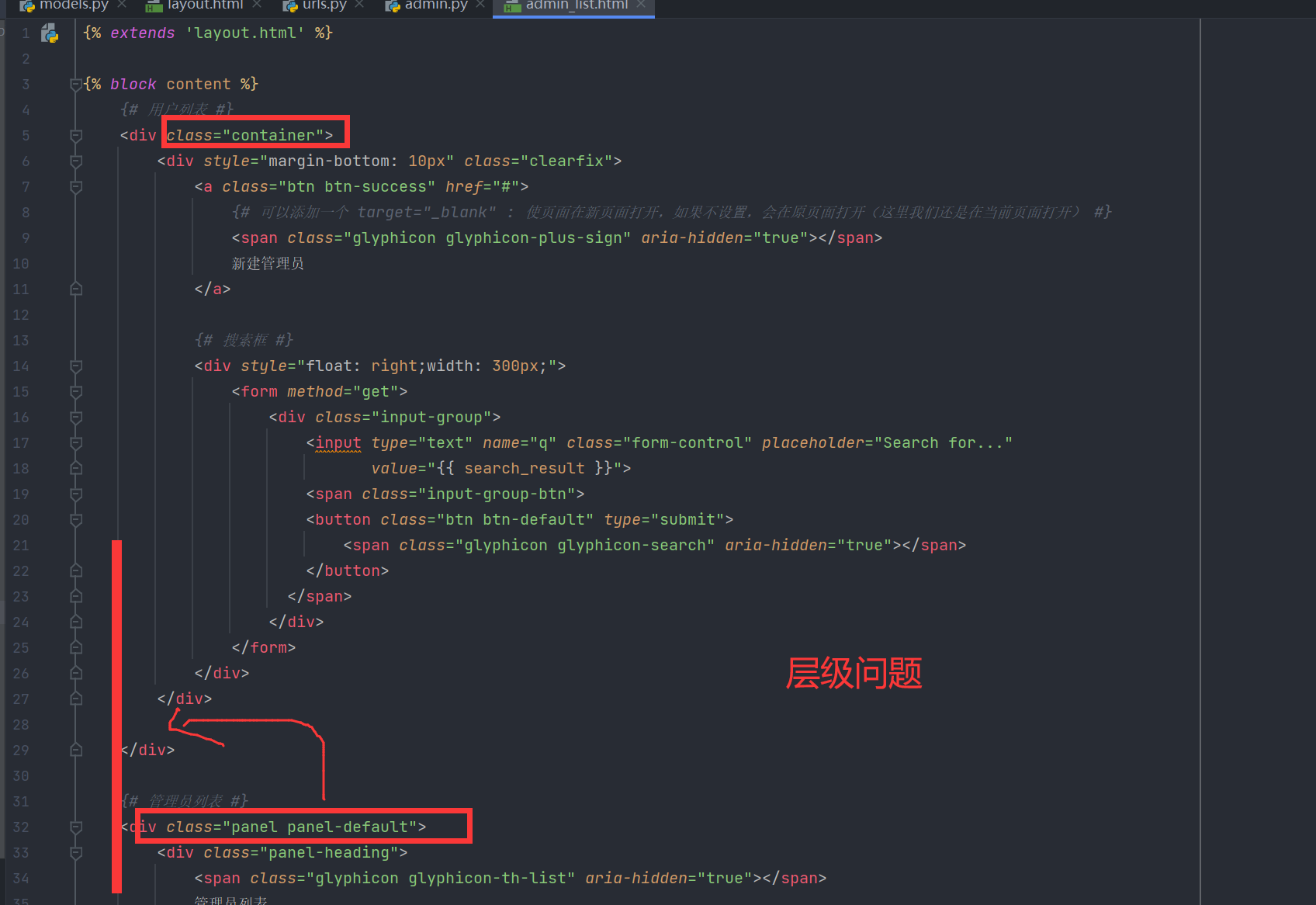This screenshot has width=1316, height=905.
Task: Click the 'block' keyword on line 3
Action: pyautogui.click(x=133, y=85)
